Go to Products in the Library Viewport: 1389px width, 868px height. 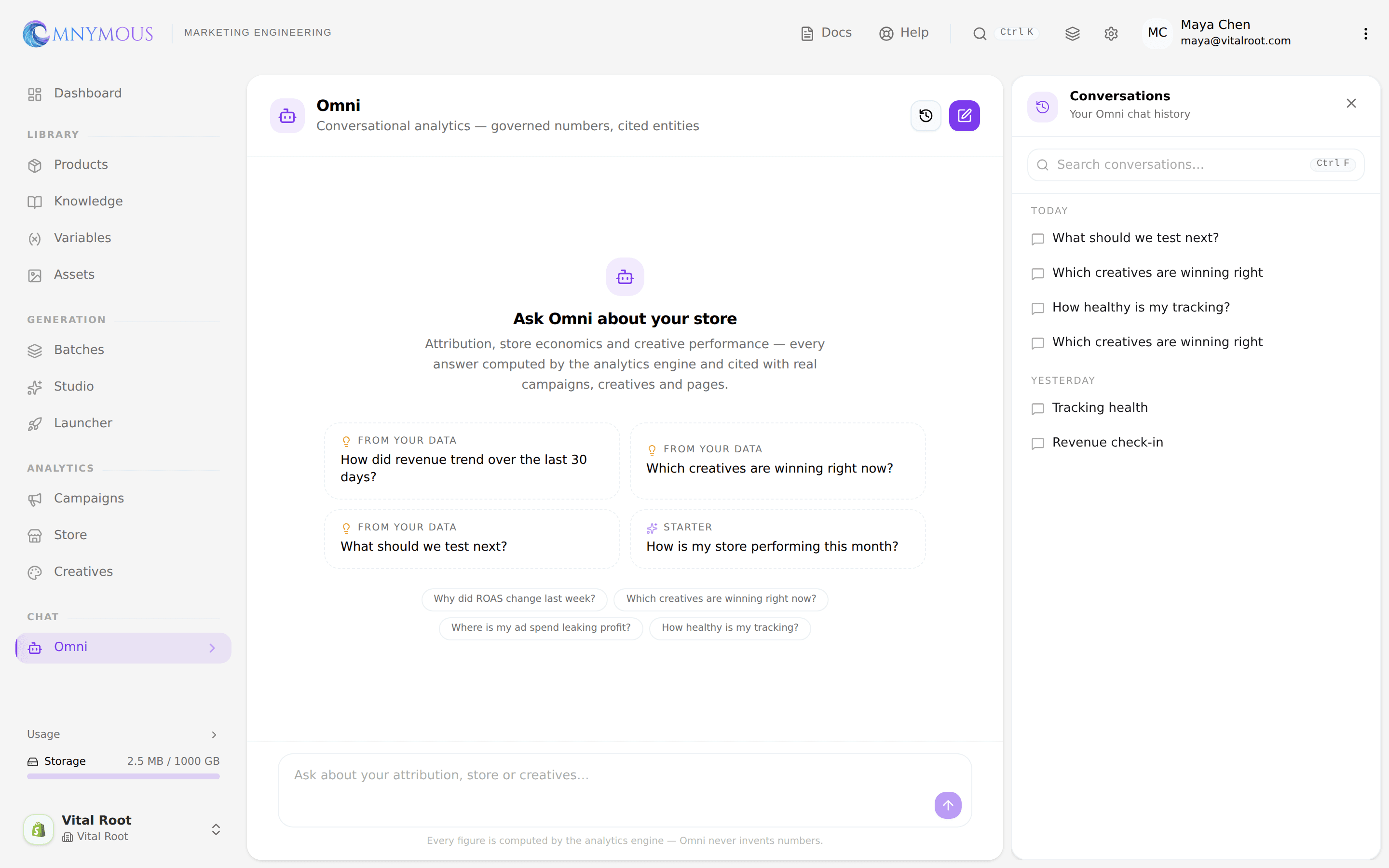123,165
